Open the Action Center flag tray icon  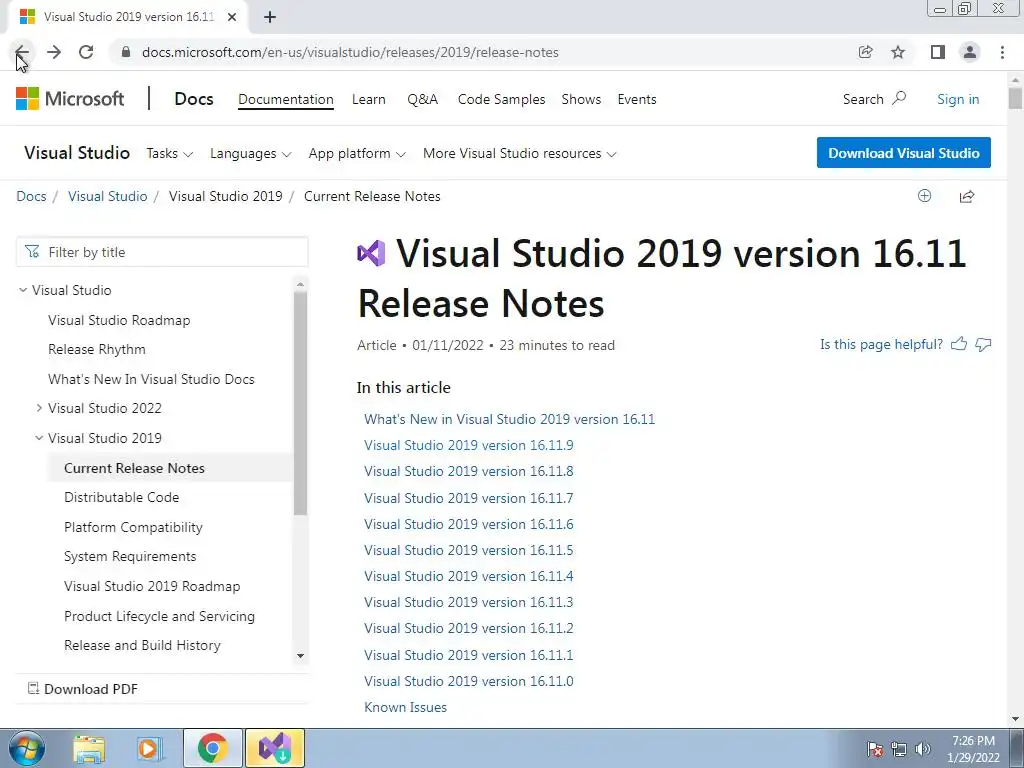[x=875, y=749]
